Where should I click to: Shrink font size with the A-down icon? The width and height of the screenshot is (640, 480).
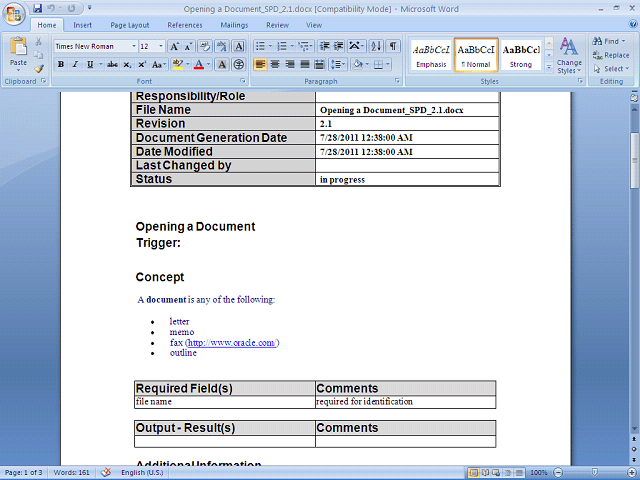189,47
